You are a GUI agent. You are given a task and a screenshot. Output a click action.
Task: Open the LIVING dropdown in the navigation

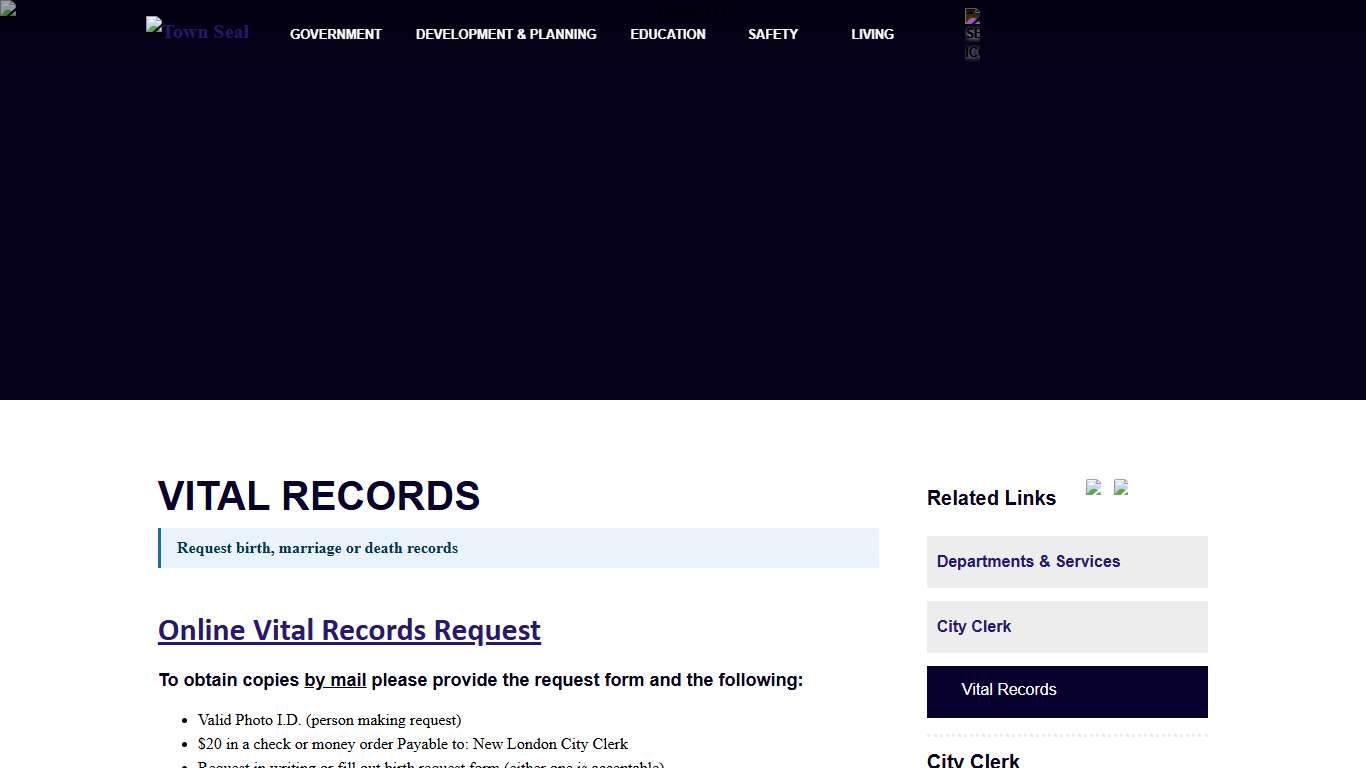[x=872, y=34]
